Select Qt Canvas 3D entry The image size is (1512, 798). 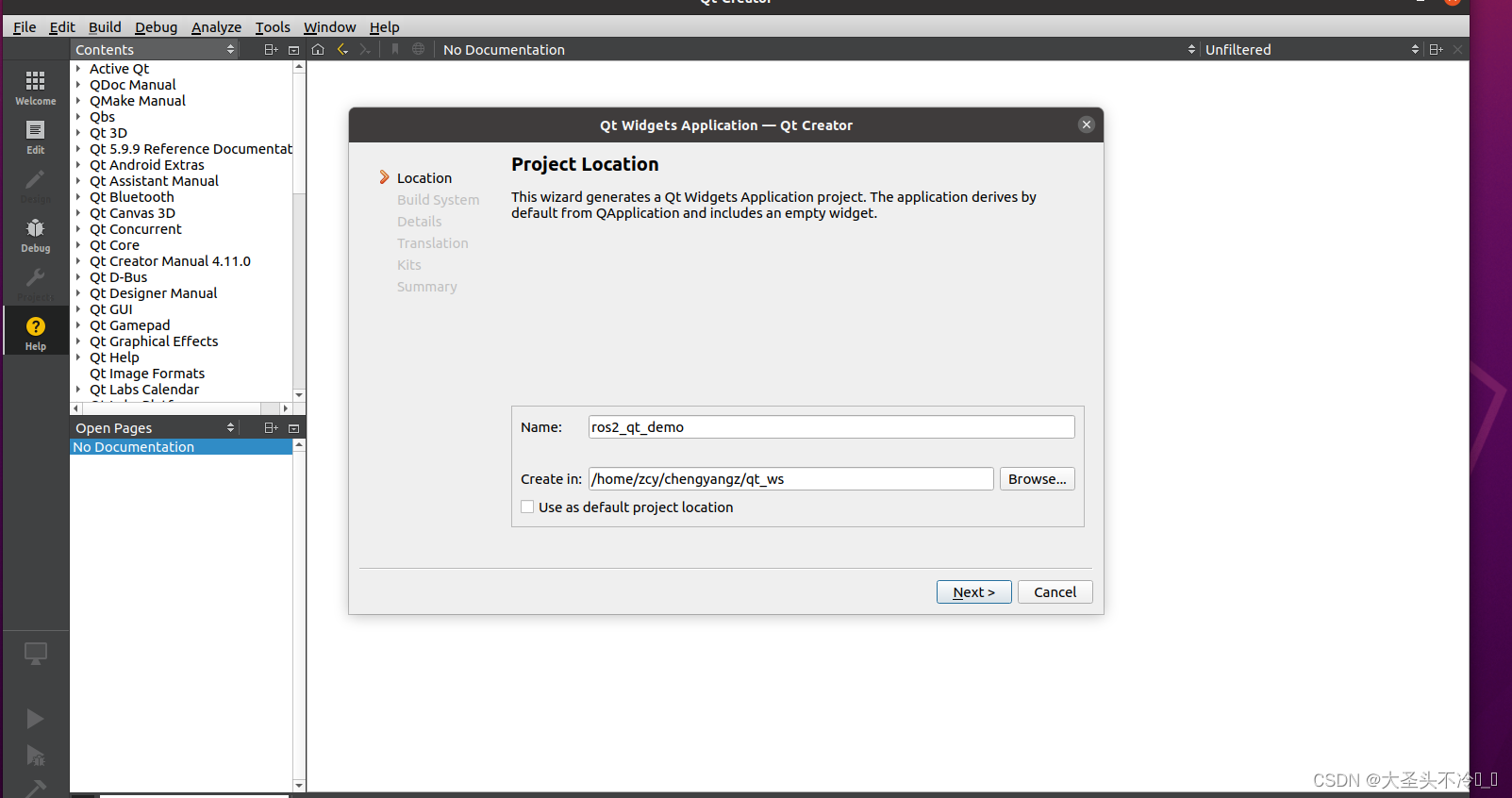pyautogui.click(x=132, y=212)
